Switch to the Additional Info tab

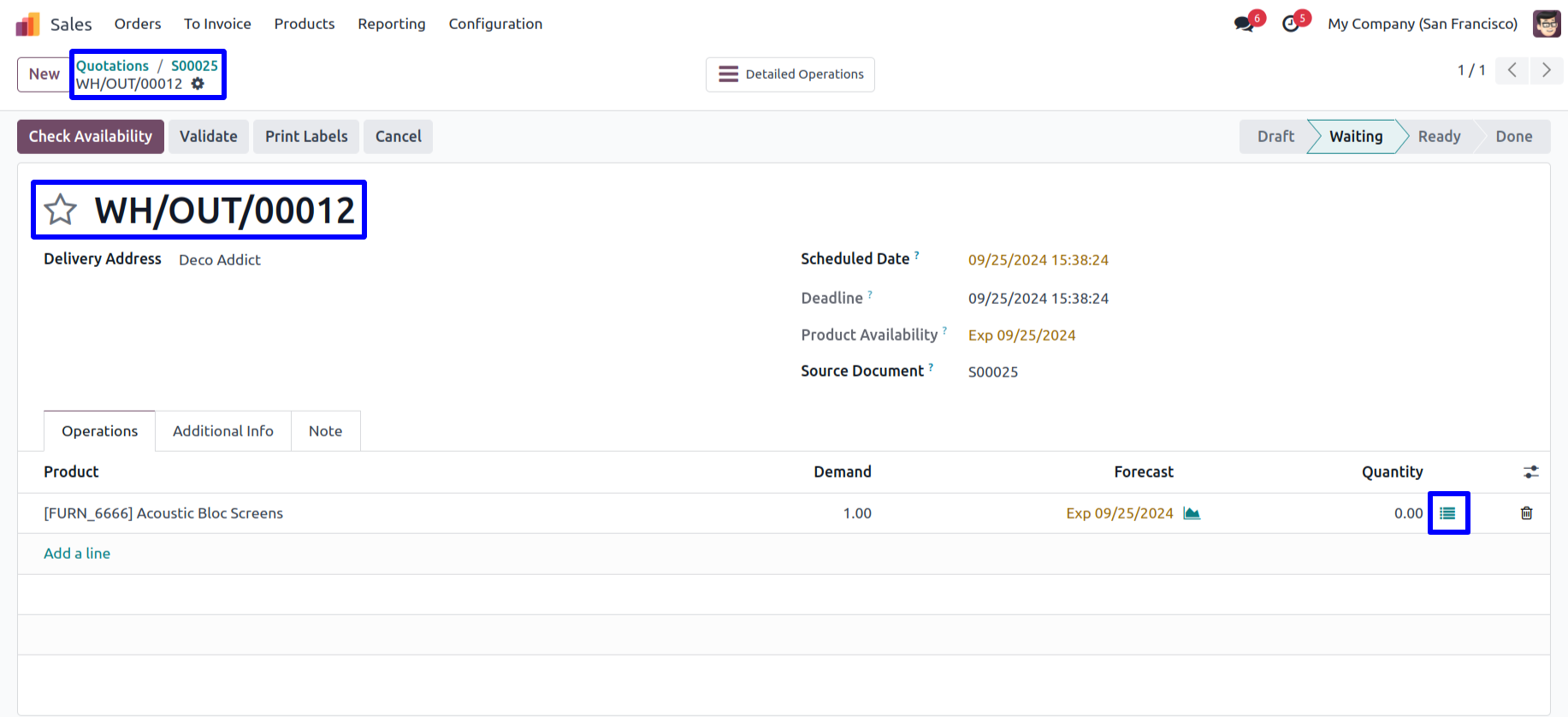(223, 431)
